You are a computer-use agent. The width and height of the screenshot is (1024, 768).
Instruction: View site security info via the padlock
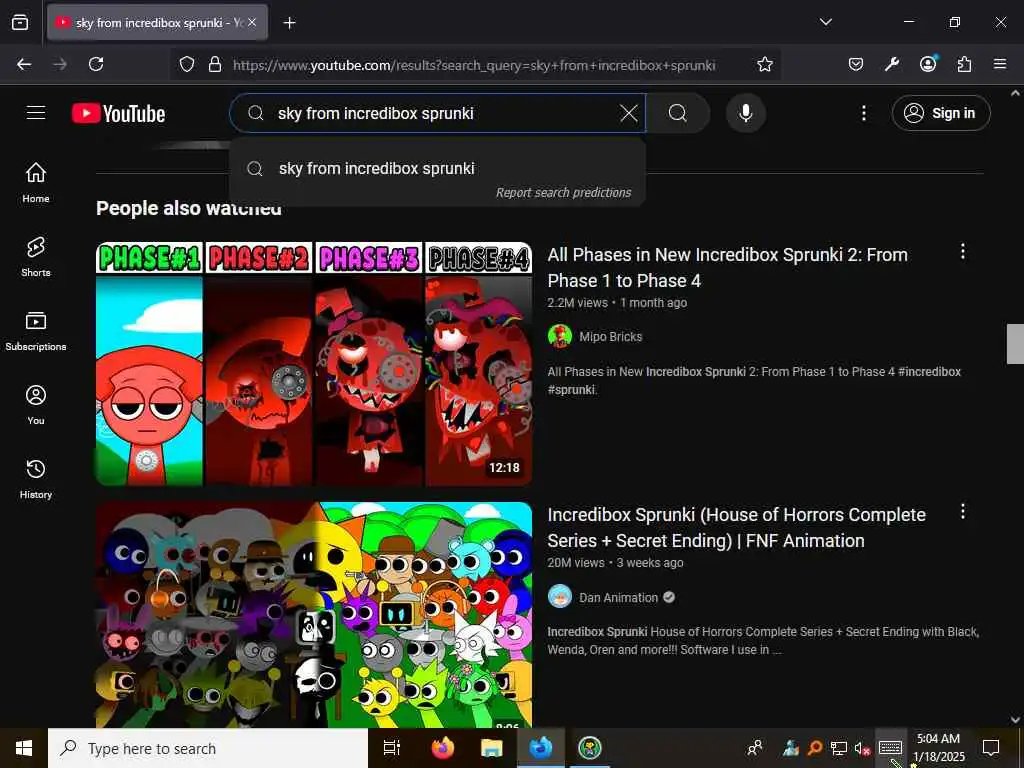pos(214,64)
